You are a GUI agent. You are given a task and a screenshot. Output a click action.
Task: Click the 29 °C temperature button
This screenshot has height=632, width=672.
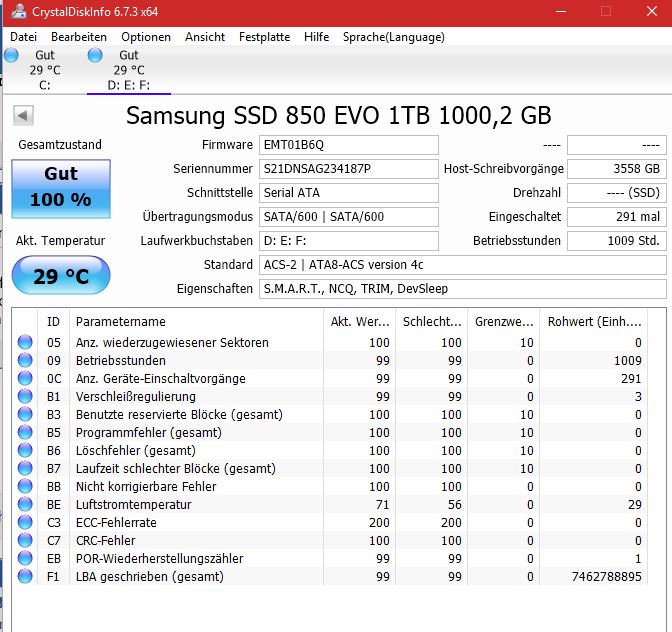[61, 276]
